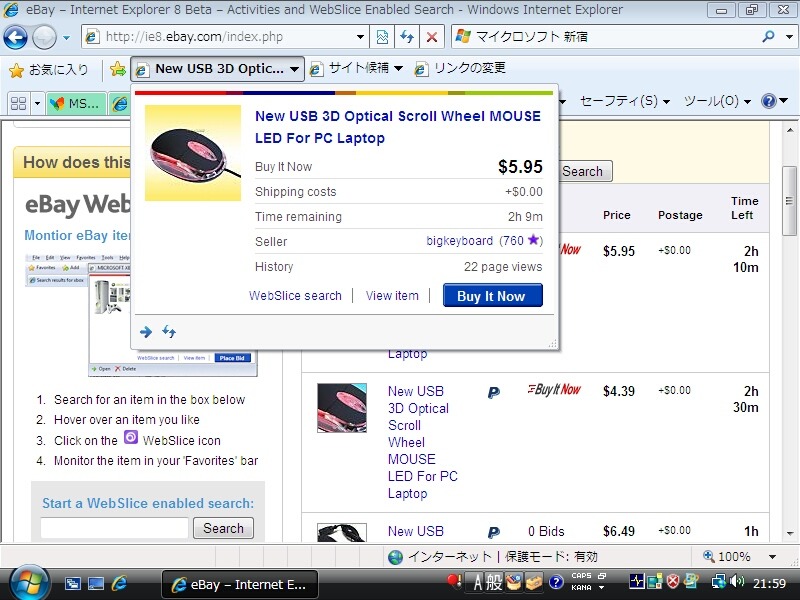Click the Price column header
The width and height of the screenshot is (800, 600).
point(617,215)
